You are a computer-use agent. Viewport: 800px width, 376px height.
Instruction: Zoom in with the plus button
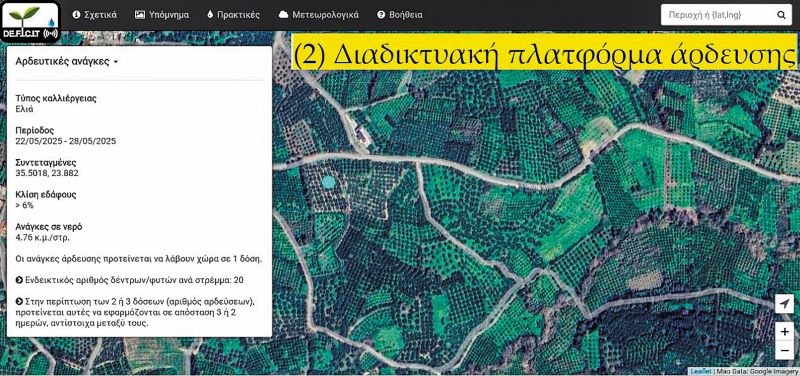pos(784,332)
